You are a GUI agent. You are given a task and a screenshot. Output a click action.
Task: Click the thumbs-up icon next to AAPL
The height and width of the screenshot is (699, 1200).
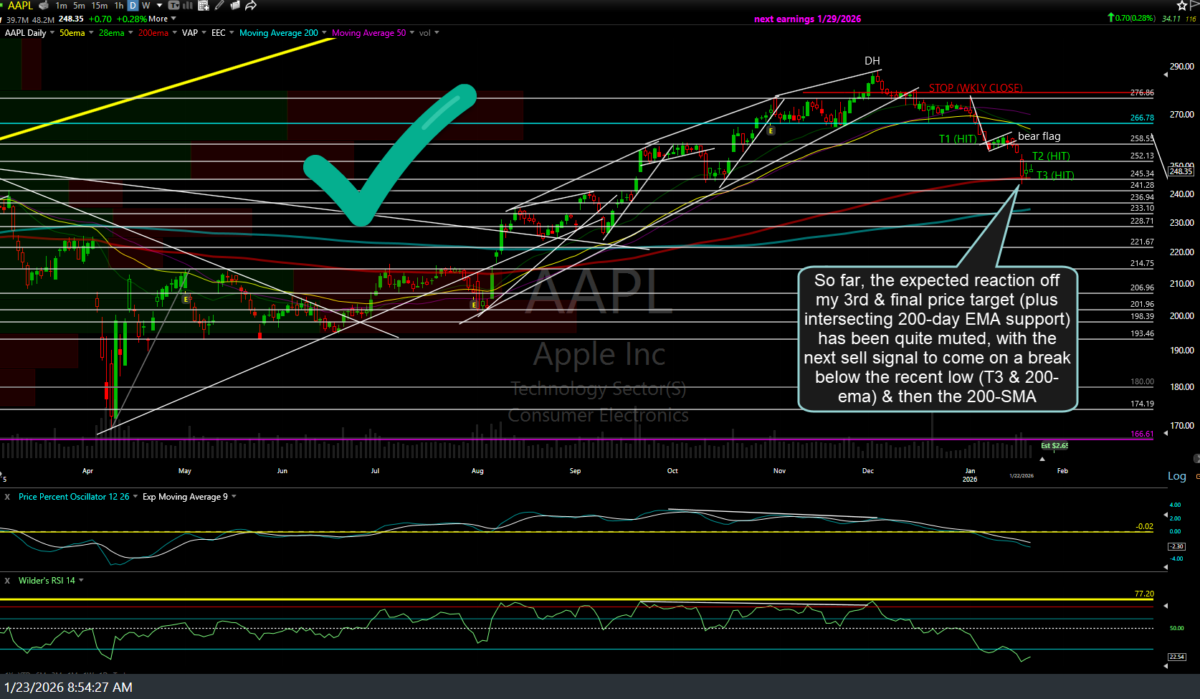[44, 6]
